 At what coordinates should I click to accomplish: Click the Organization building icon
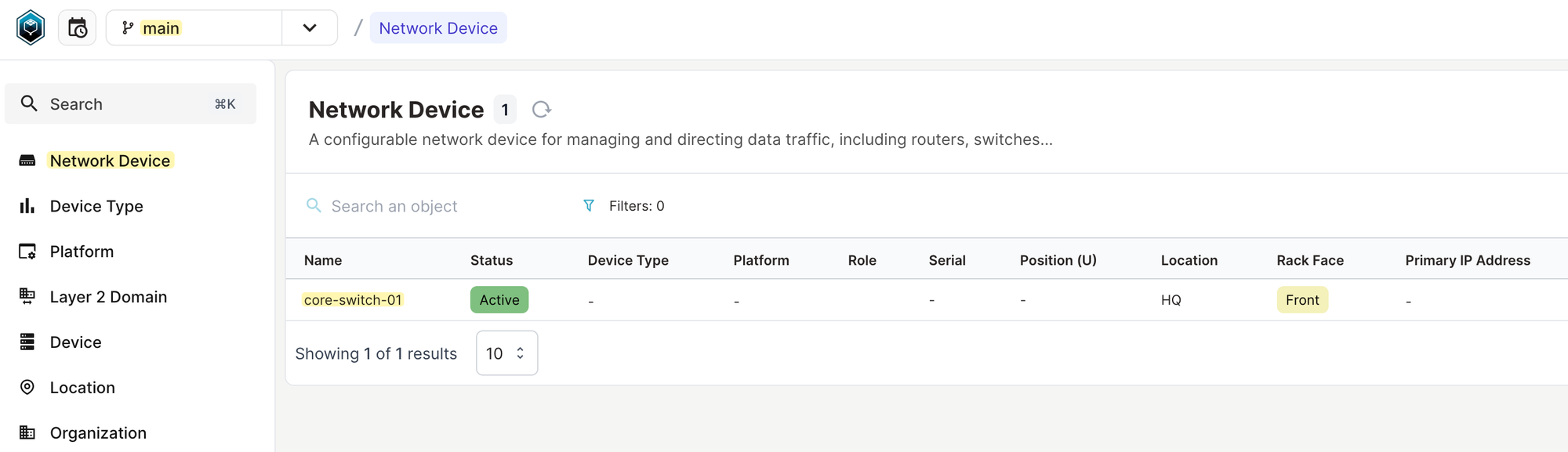click(27, 433)
